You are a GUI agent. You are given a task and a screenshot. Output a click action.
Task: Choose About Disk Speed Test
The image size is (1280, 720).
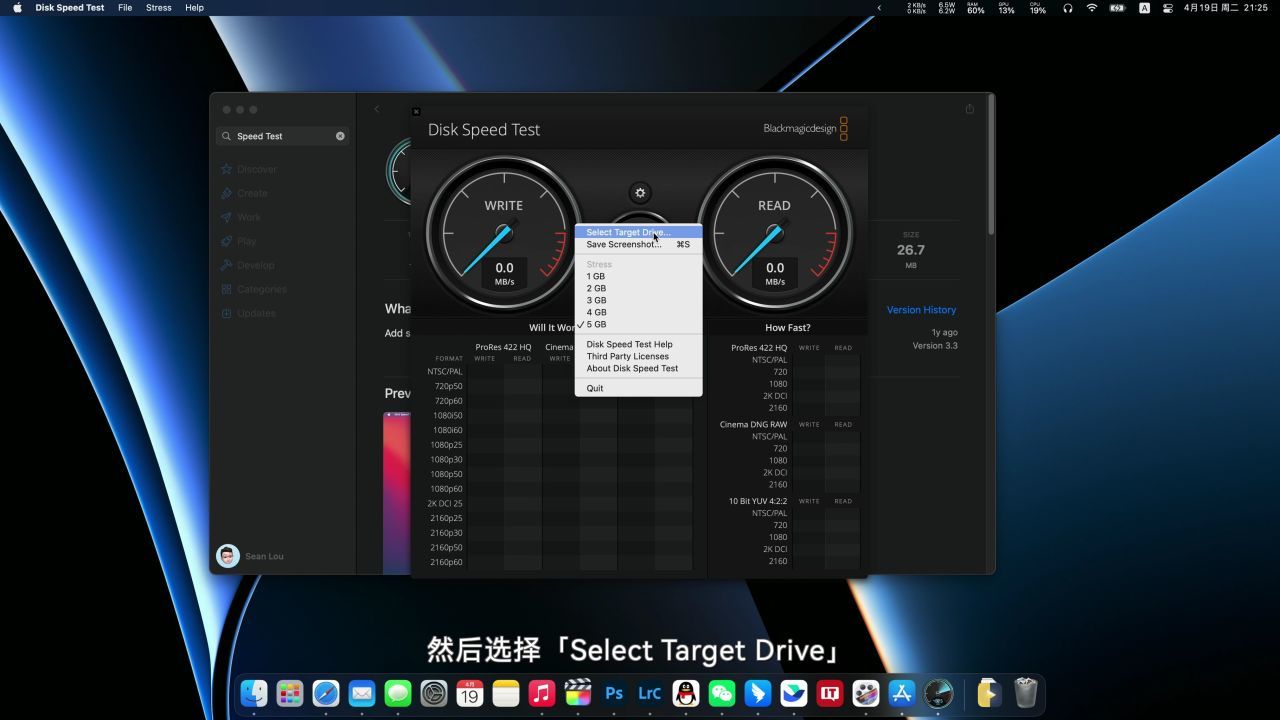pyautogui.click(x=638, y=368)
